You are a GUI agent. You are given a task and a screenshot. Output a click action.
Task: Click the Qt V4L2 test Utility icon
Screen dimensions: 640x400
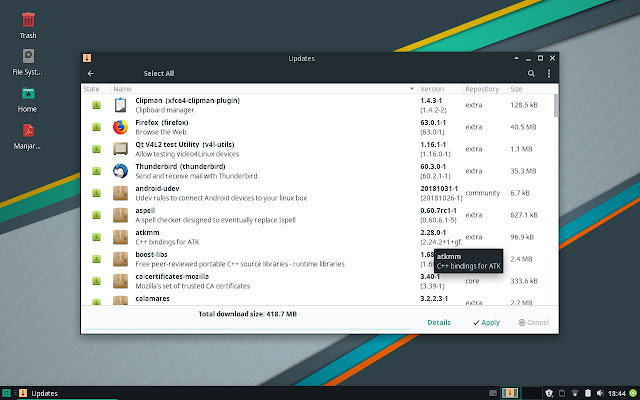coord(120,149)
